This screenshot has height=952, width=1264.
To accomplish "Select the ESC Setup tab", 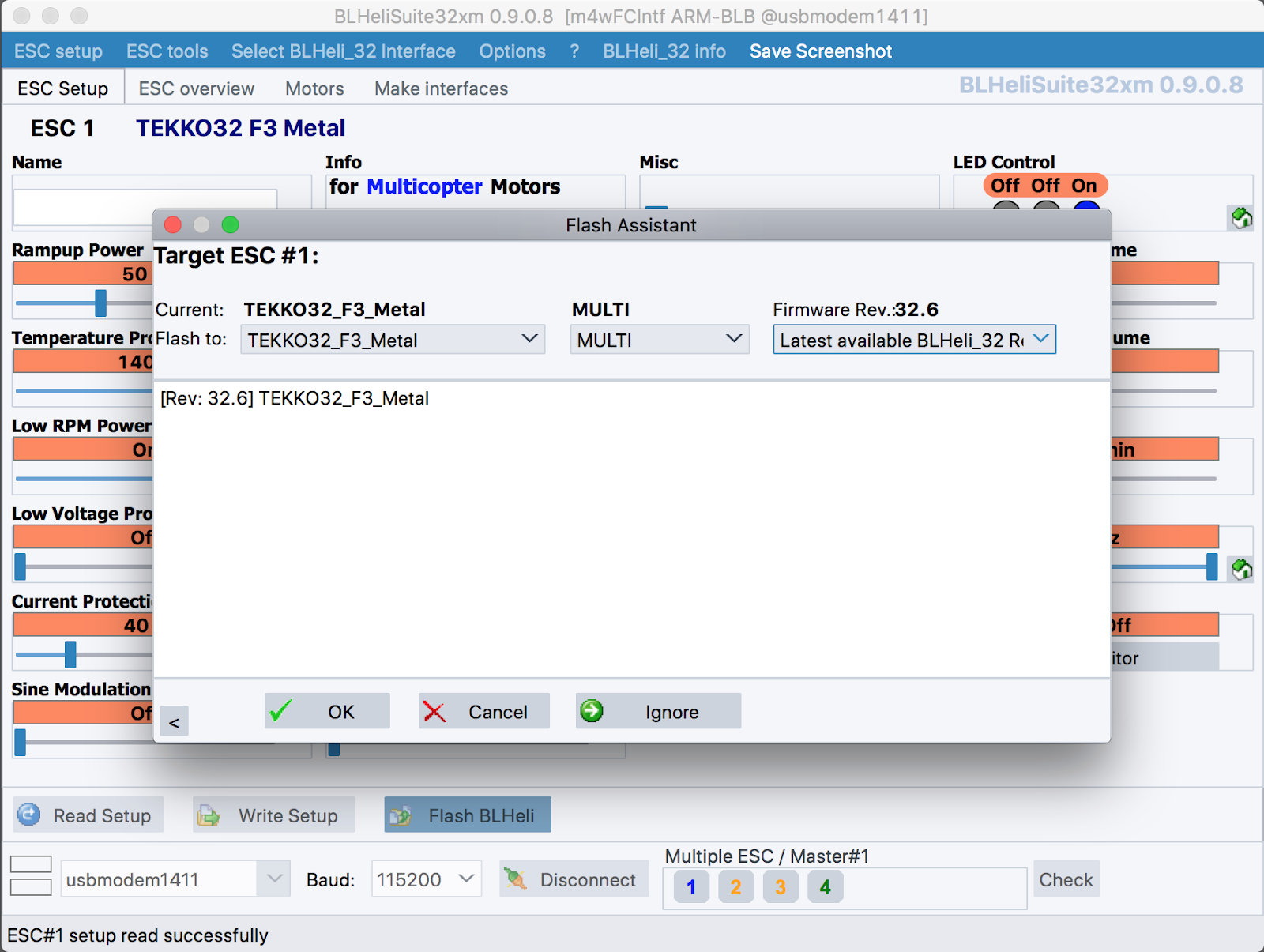I will [63, 88].
